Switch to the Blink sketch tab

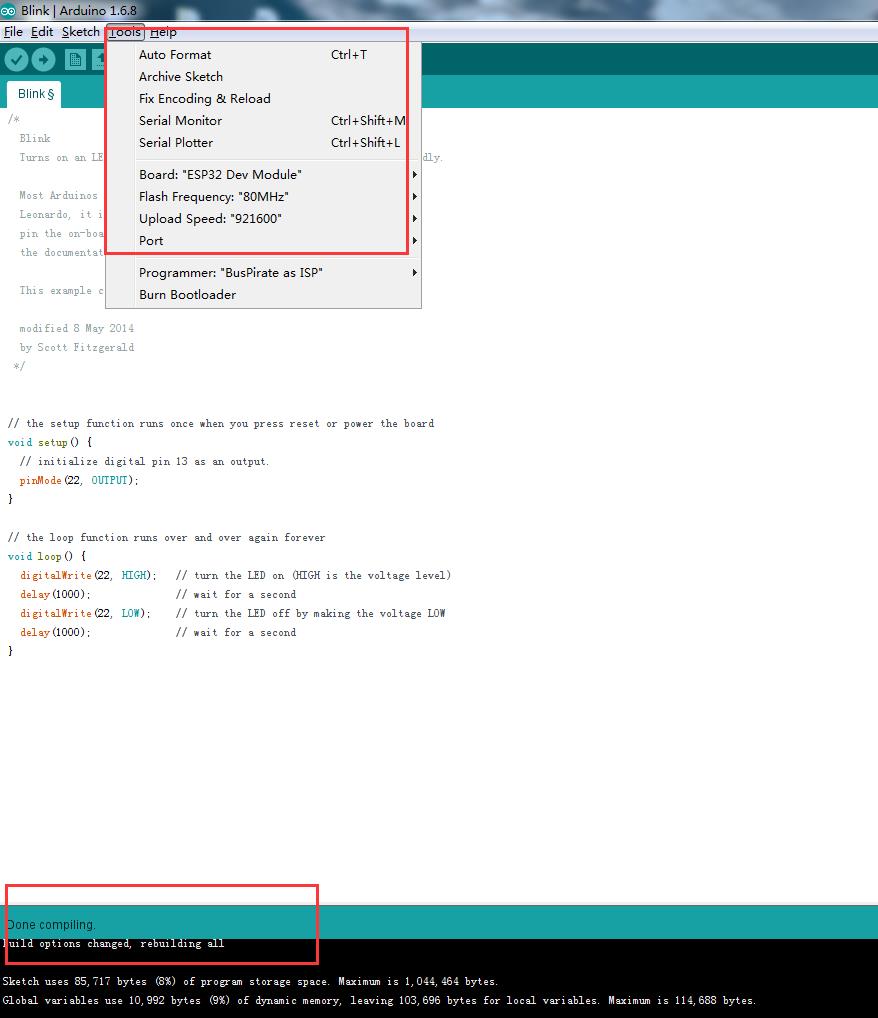point(36,94)
